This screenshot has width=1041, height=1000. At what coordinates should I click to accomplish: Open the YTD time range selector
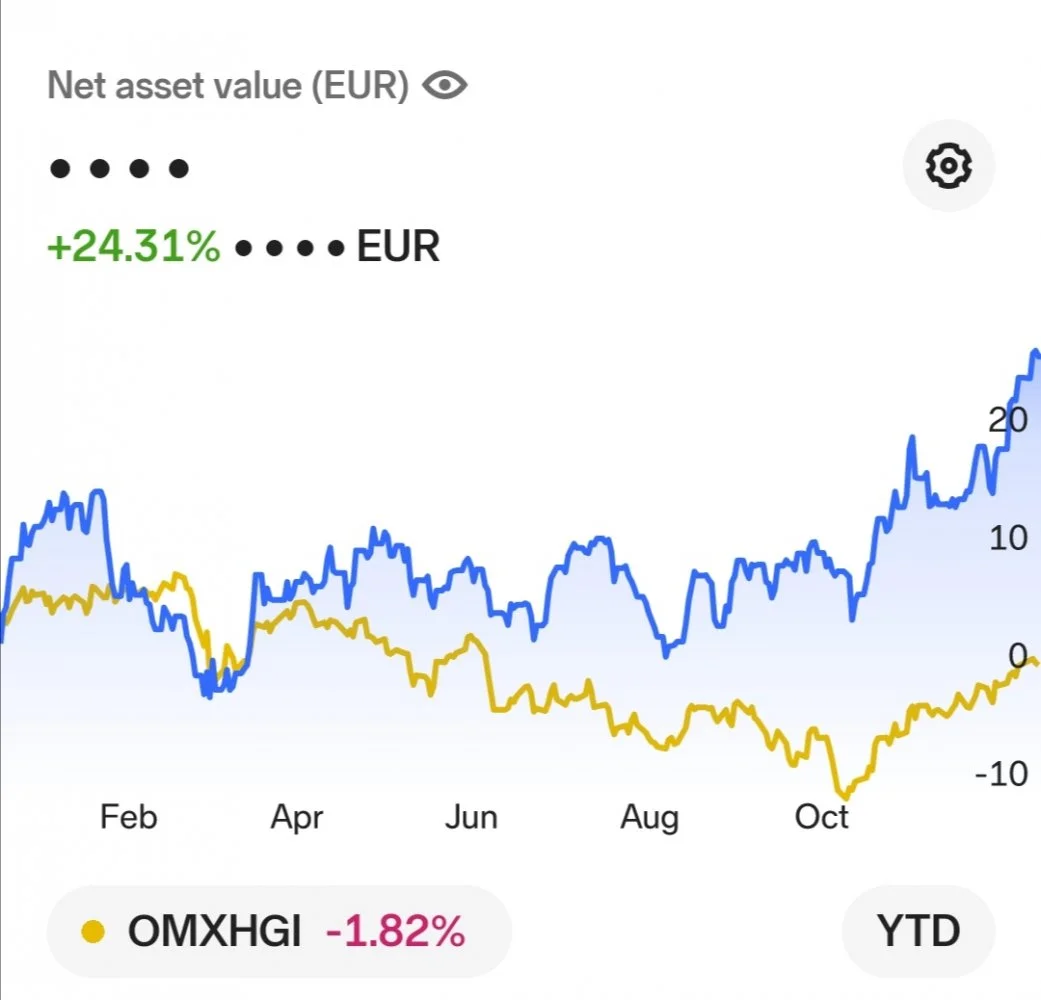[x=918, y=931]
